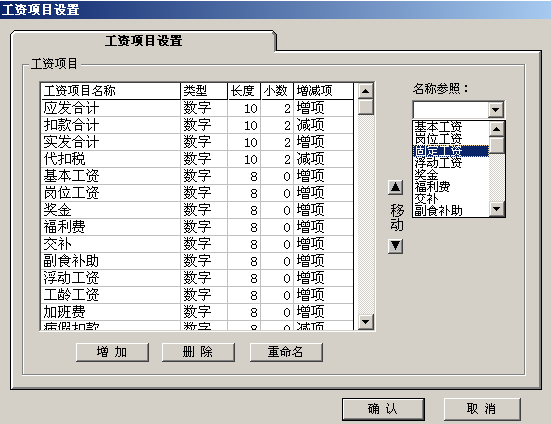Select the 工龄工资 row in table
This screenshot has height=424, width=551.
(x=197, y=295)
